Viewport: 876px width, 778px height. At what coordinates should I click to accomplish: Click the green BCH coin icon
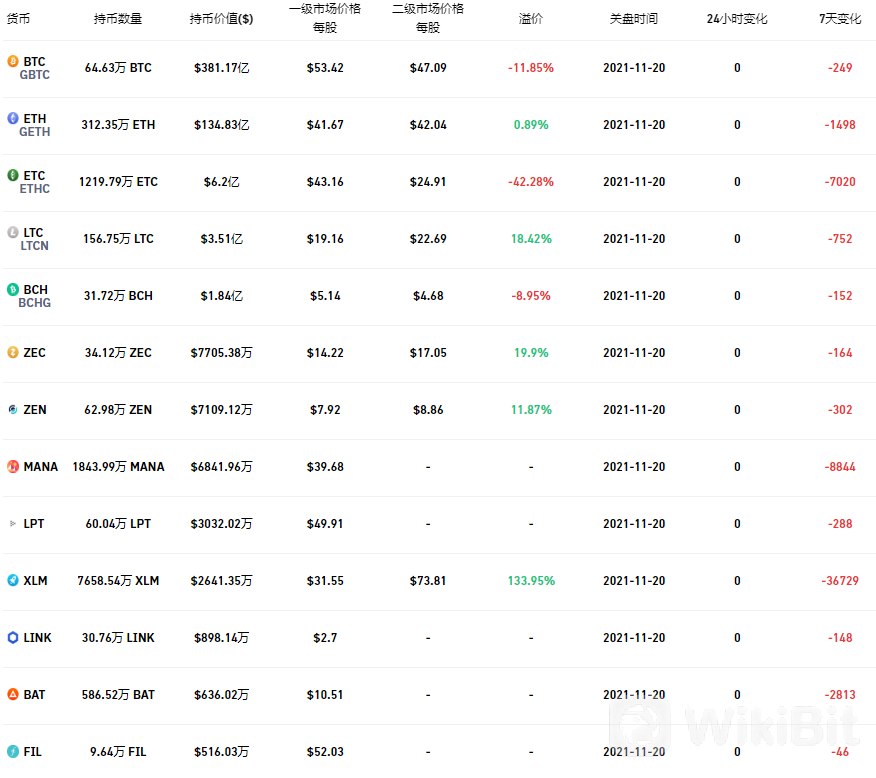(x=12, y=289)
